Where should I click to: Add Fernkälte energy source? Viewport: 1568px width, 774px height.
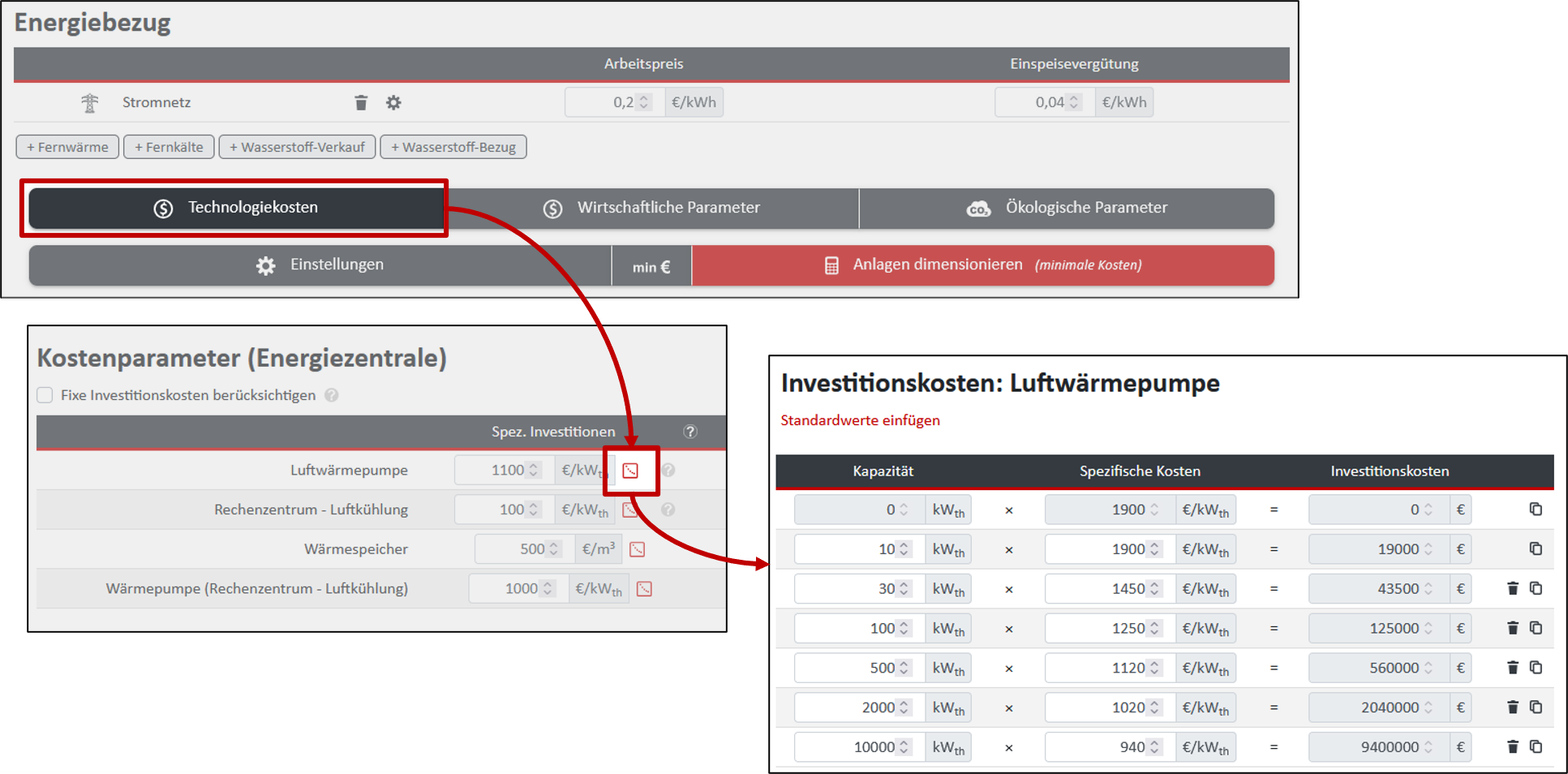(x=169, y=147)
